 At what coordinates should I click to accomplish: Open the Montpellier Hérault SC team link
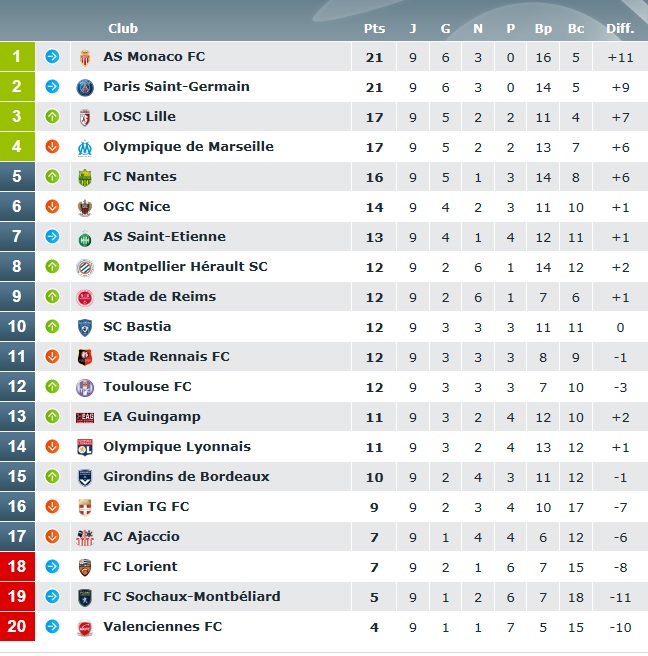185,266
